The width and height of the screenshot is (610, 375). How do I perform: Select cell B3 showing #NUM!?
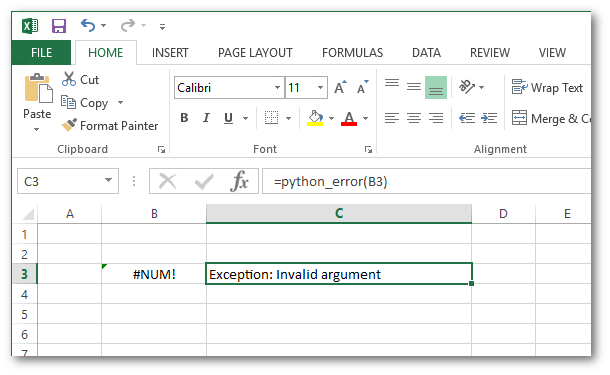pyautogui.click(x=154, y=274)
